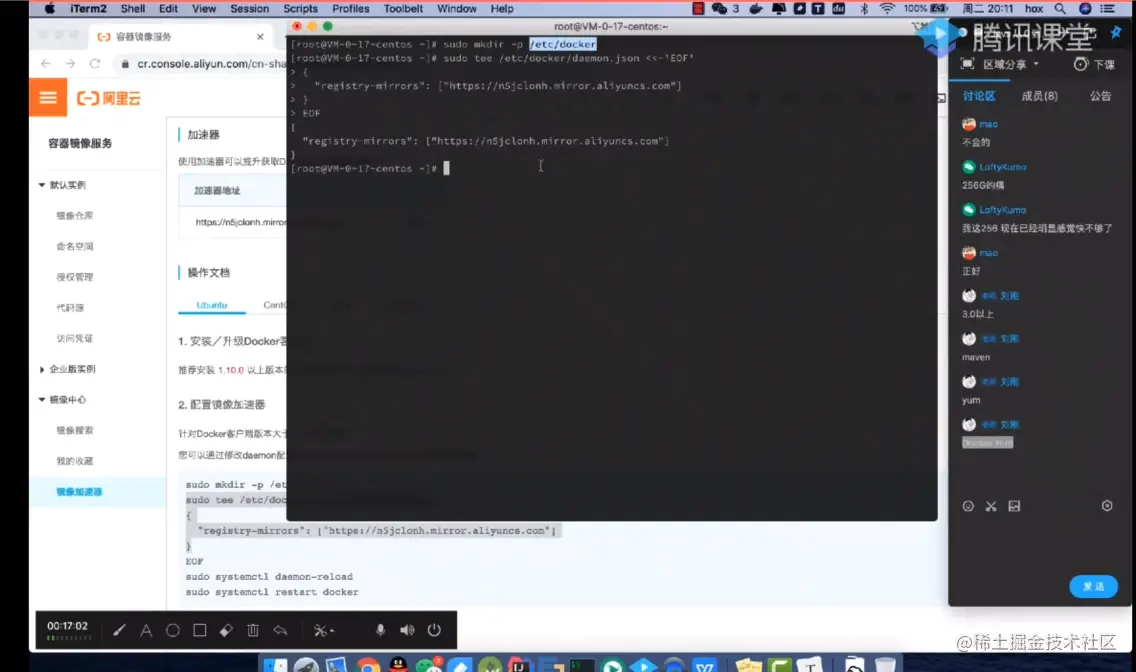The image size is (1136, 672).
Task: Open 镜像仓库 in the sidebar
Action: point(75,215)
